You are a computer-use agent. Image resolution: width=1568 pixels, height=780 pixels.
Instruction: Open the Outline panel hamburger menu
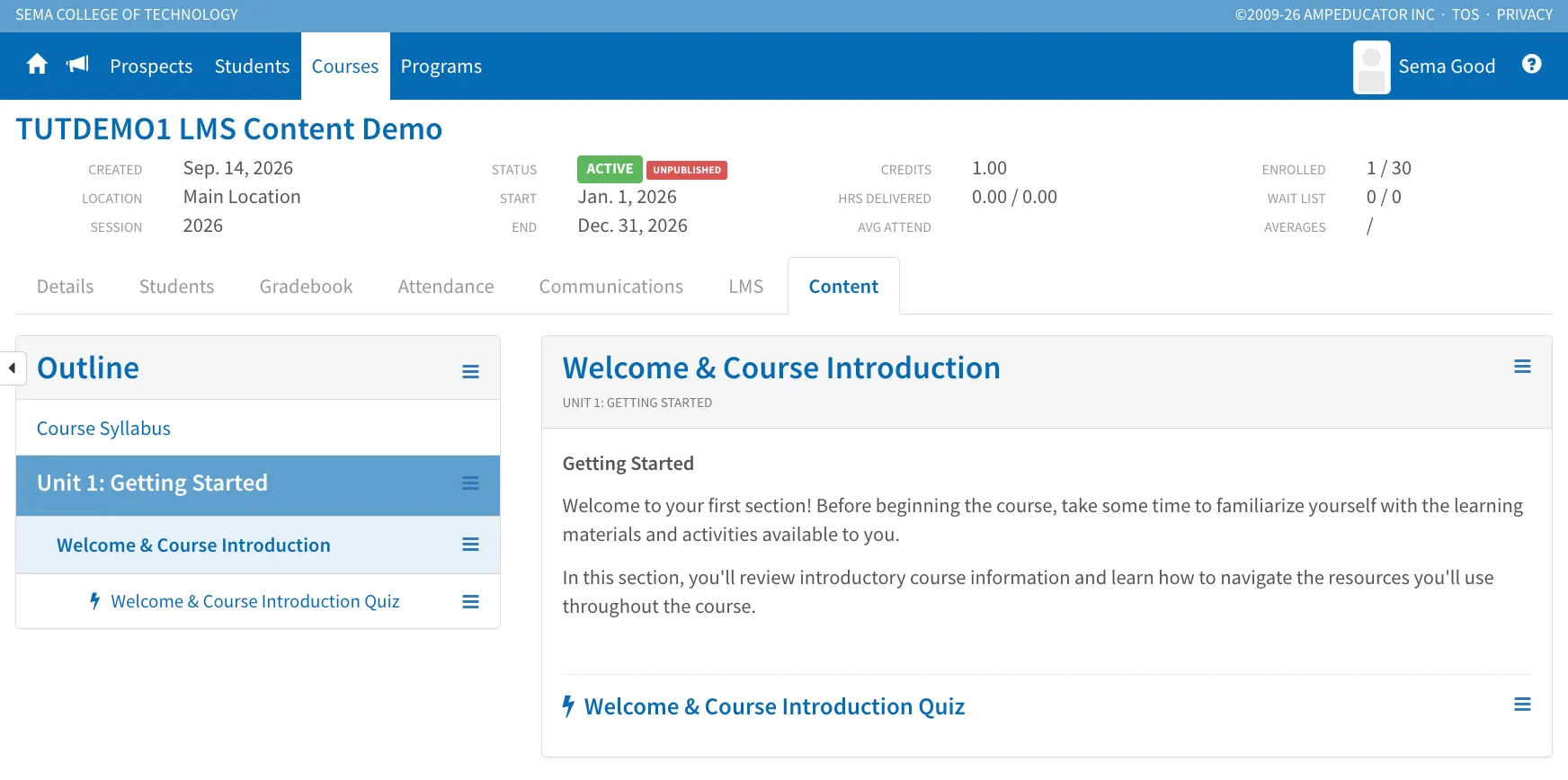click(470, 371)
